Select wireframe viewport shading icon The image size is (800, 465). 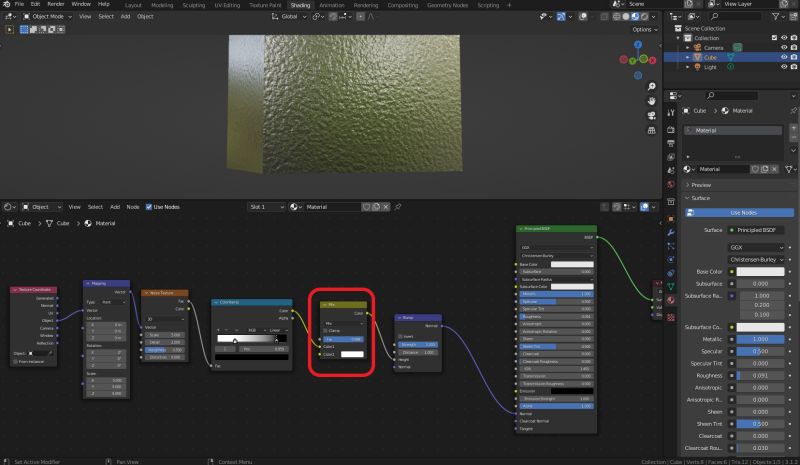[617, 16]
